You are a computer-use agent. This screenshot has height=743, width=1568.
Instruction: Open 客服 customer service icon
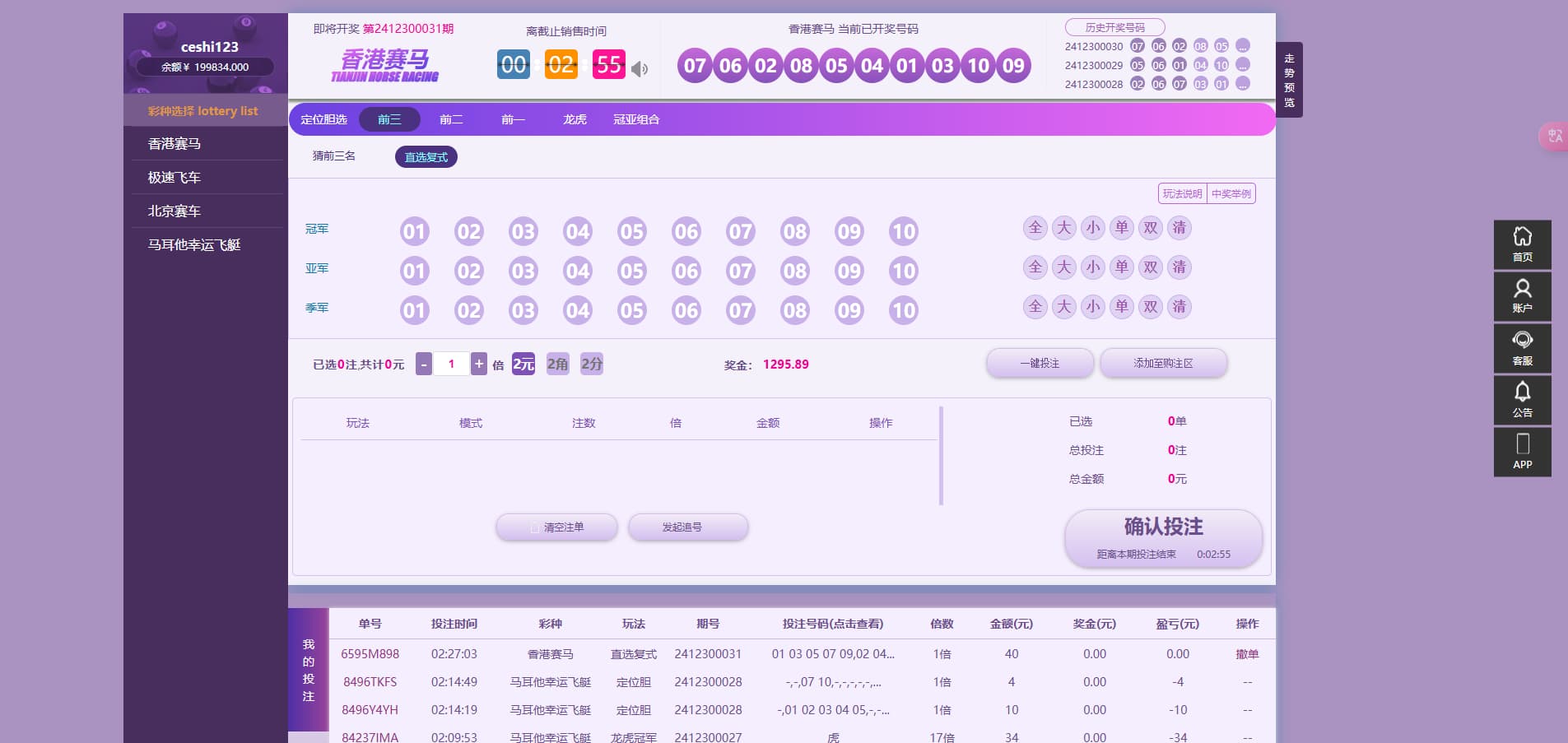(1522, 348)
